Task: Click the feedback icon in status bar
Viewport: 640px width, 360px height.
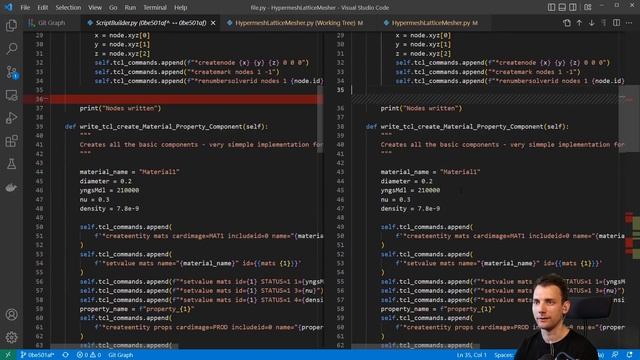Action: 615,355
